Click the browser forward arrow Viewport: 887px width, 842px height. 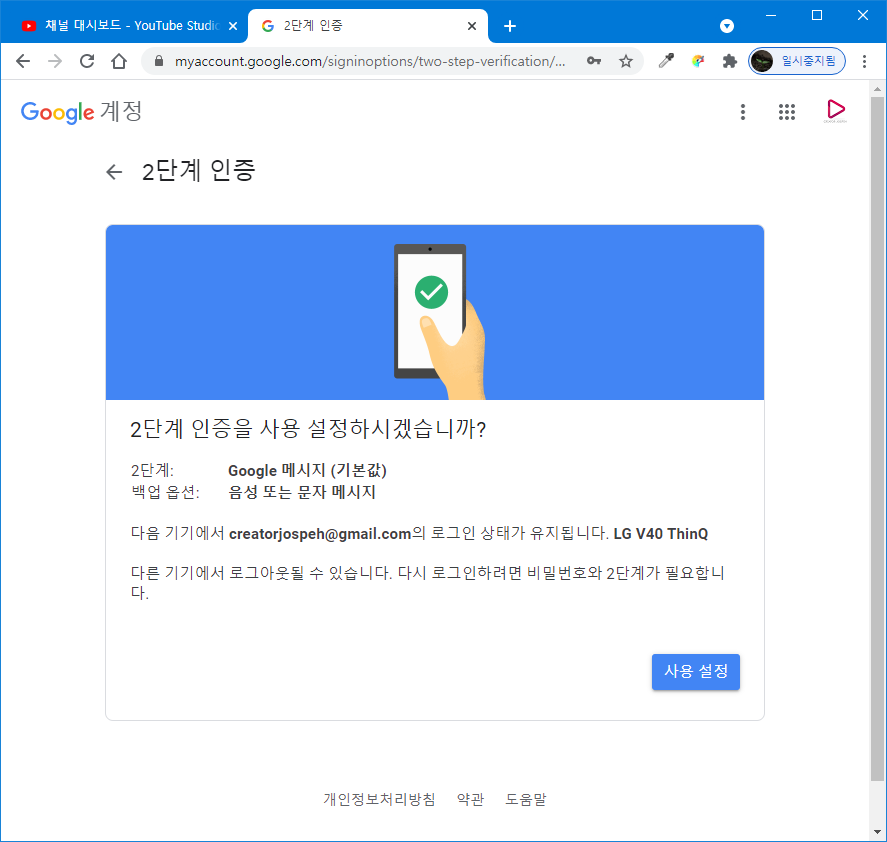[x=55, y=61]
